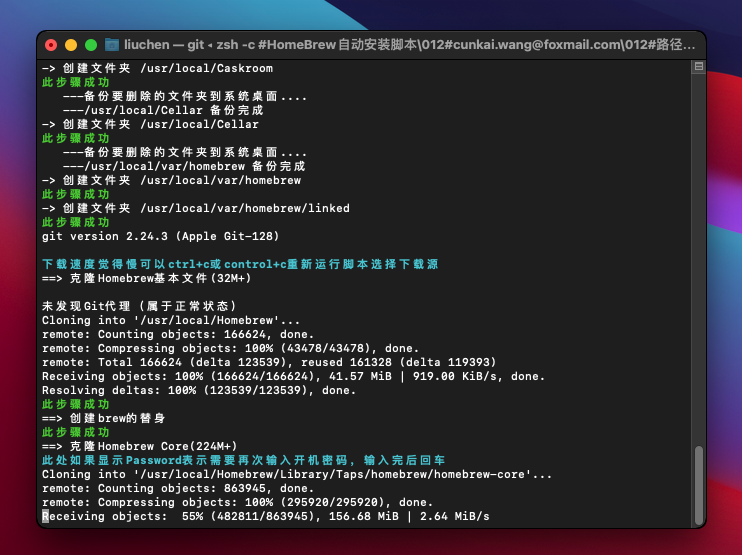Click the line '创建文件夹 /usr/local/Caskroom'

158,68
